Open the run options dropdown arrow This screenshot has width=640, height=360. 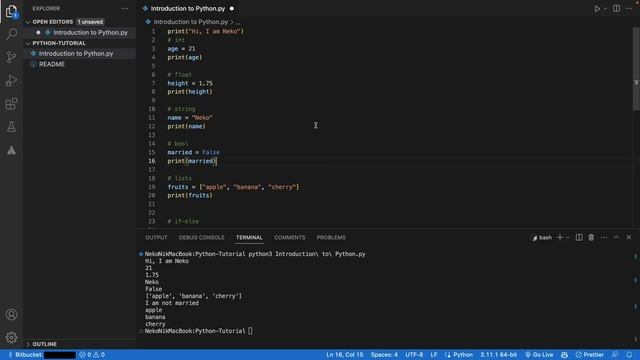tap(605, 9)
